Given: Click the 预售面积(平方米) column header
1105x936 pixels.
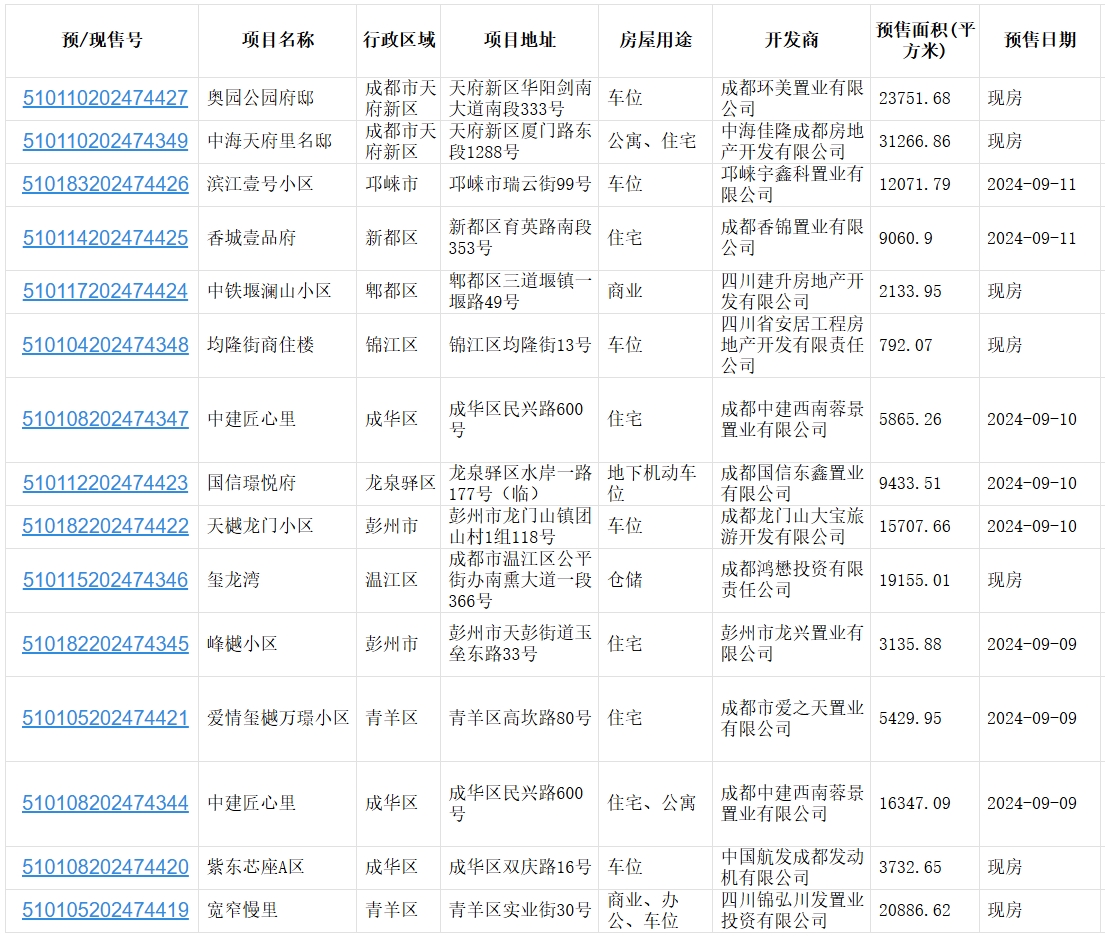Looking at the screenshot, I should [925, 40].
